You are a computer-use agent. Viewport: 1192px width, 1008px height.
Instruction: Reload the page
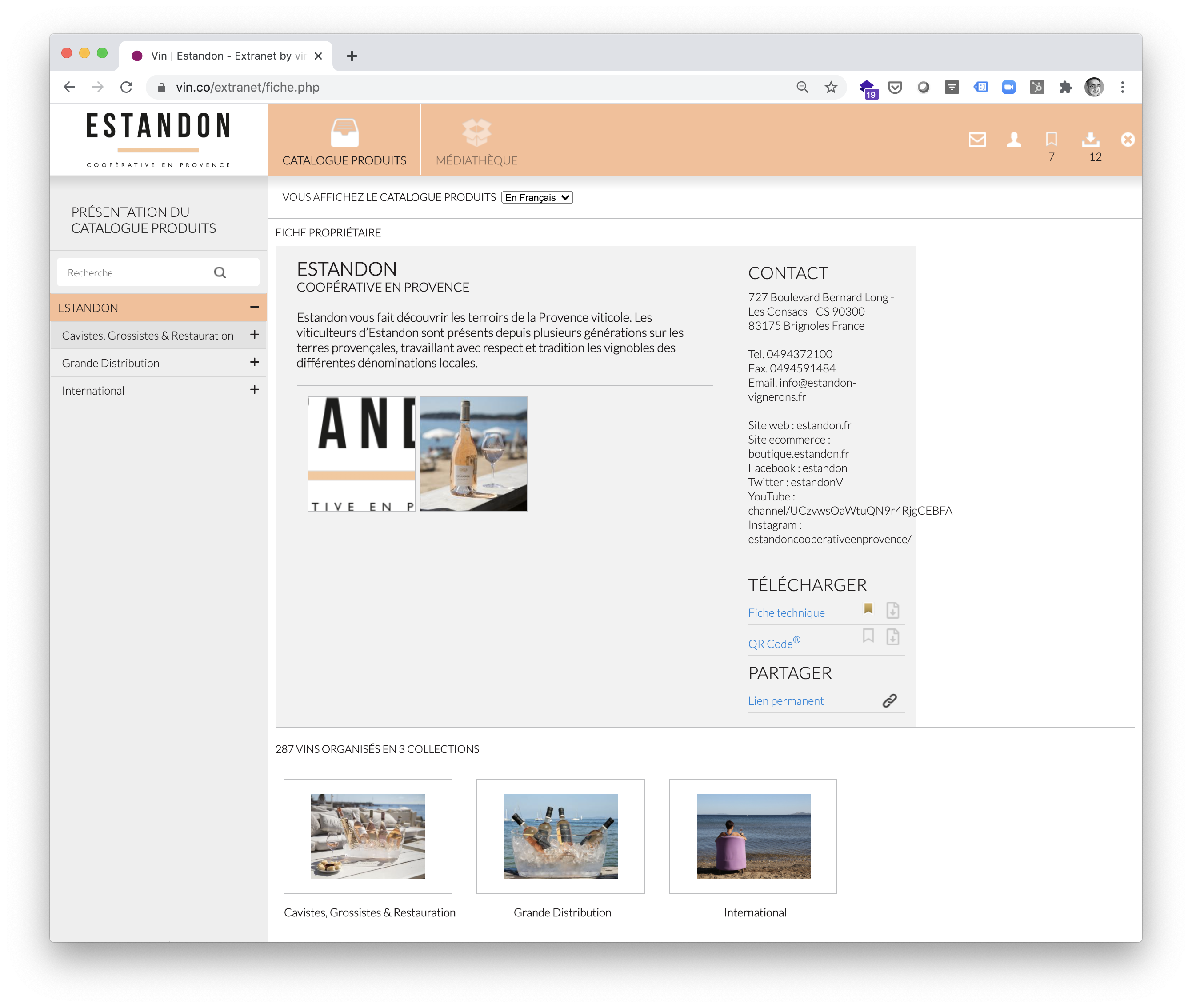[126, 87]
